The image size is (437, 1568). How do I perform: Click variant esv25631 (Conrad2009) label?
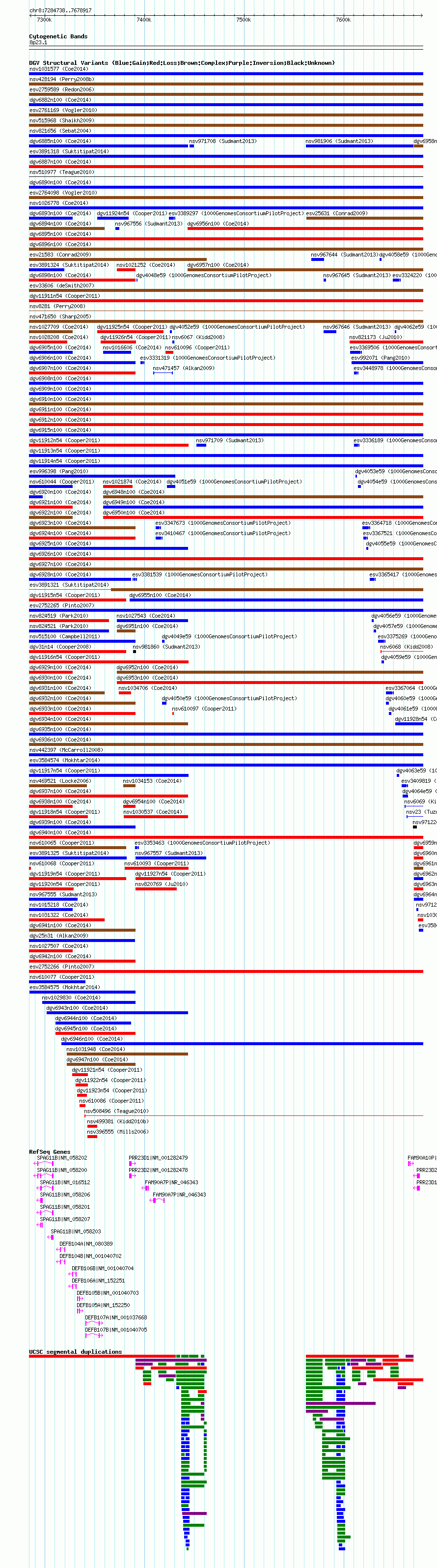click(336, 214)
